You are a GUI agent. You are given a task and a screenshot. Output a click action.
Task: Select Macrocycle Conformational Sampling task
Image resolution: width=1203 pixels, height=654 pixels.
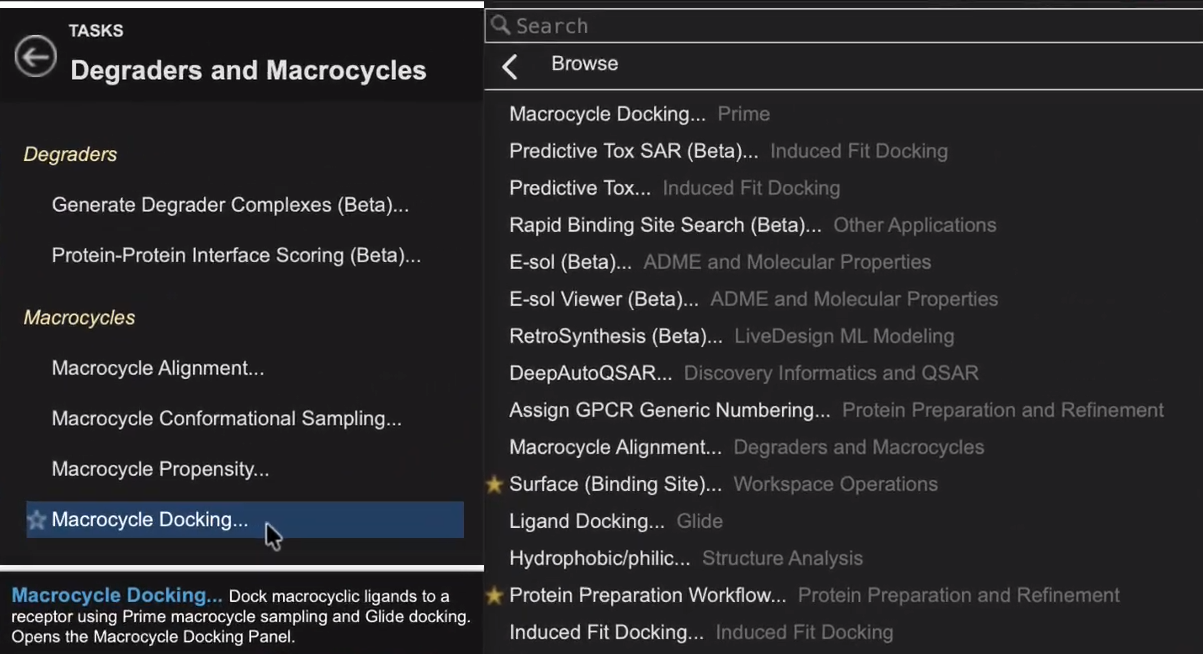tap(227, 419)
